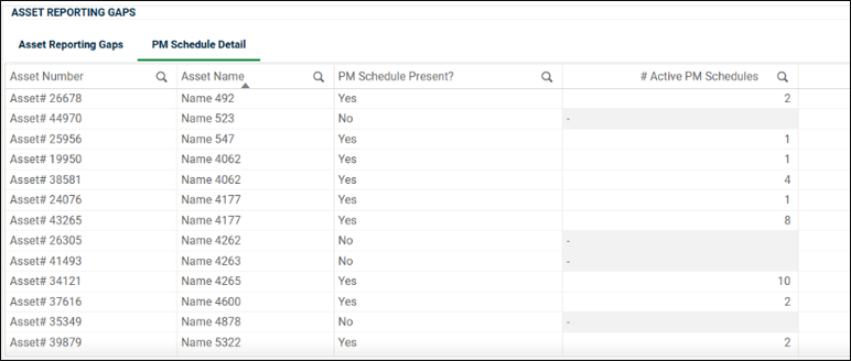Select Name 4878 cell

click(211, 322)
